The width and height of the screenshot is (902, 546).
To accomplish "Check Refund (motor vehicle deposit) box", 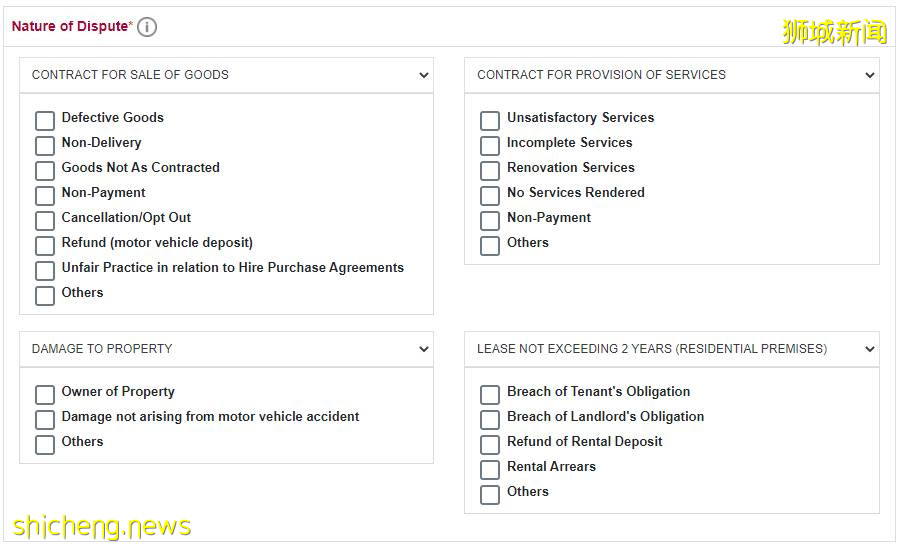I will (45, 246).
